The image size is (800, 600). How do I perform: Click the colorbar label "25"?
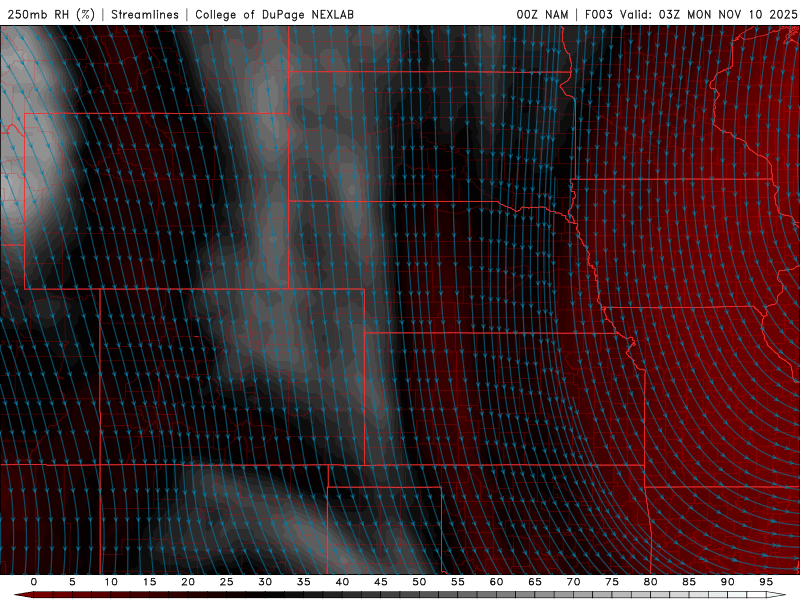click(x=226, y=582)
